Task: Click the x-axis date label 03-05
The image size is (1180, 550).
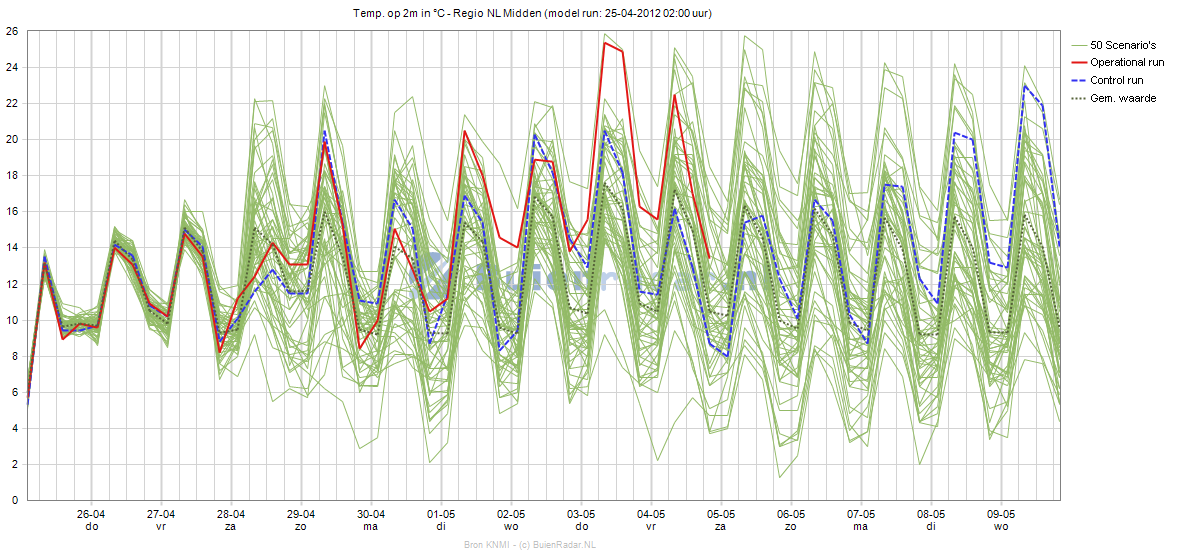Action: coord(581,515)
